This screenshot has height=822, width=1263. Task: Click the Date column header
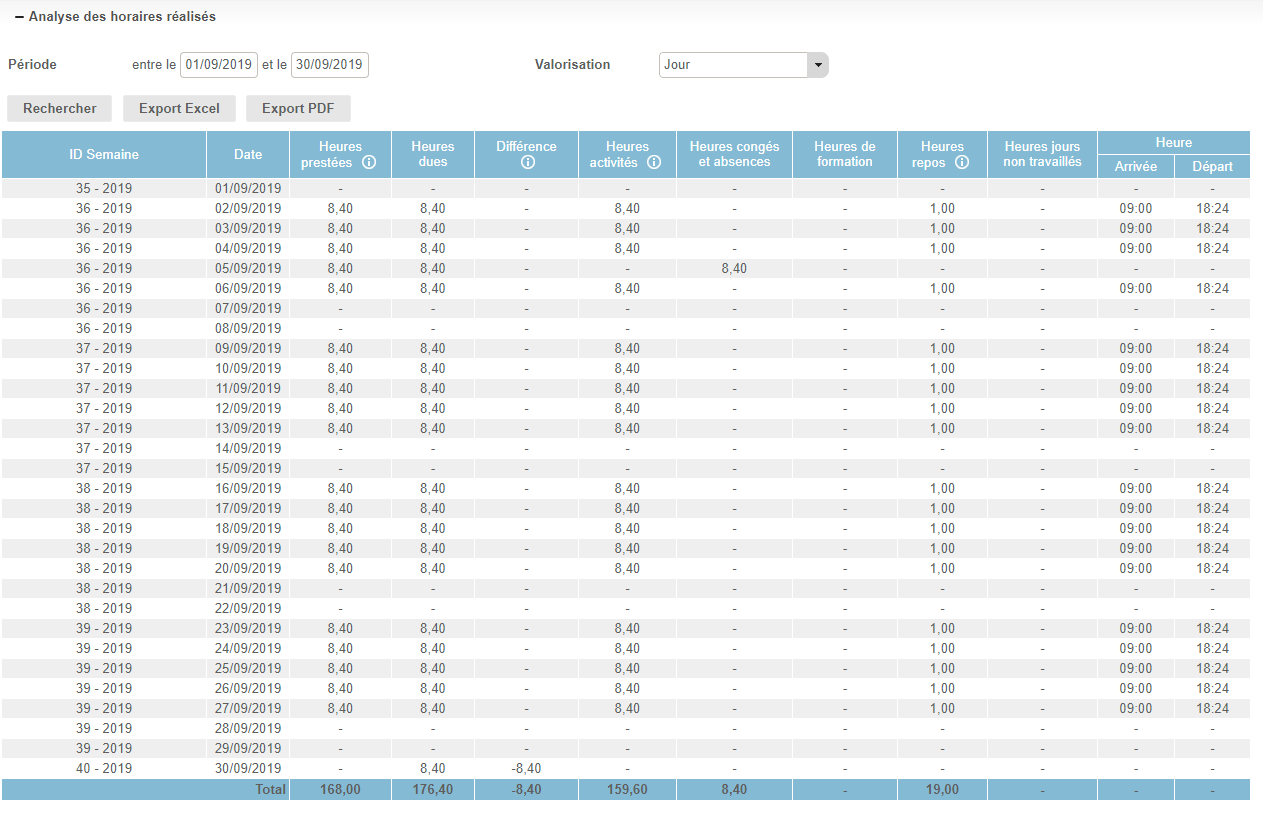[x=248, y=154]
